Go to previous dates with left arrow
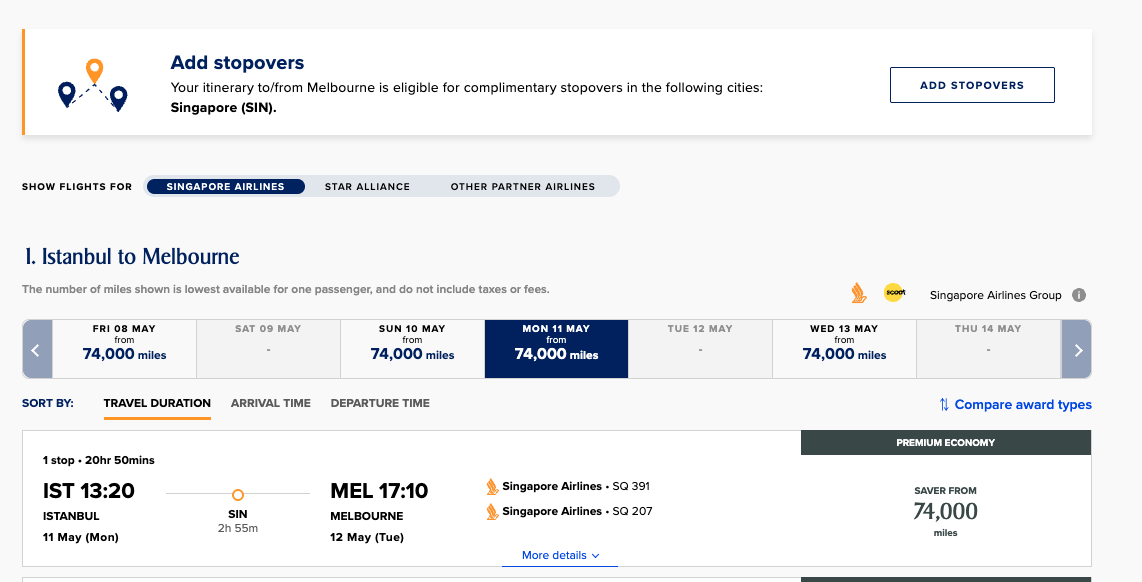The height and width of the screenshot is (582, 1142). click(37, 349)
